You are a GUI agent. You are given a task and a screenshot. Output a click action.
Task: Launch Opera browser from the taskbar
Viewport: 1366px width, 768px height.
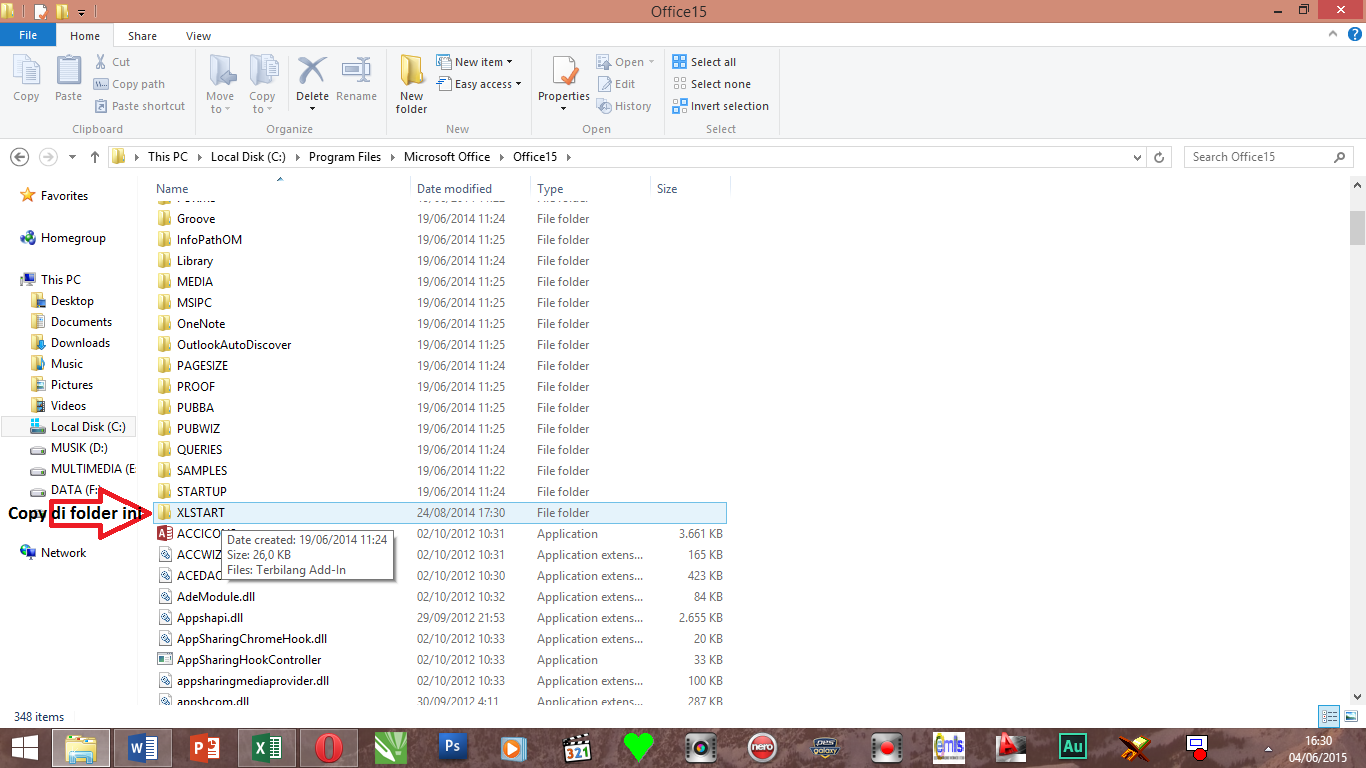click(x=328, y=748)
